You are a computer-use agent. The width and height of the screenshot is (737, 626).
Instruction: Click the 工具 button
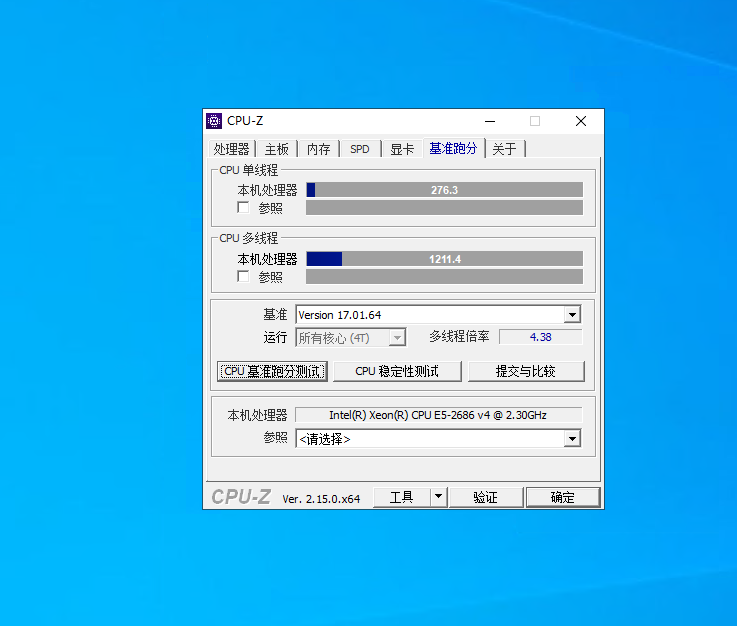pyautogui.click(x=401, y=497)
